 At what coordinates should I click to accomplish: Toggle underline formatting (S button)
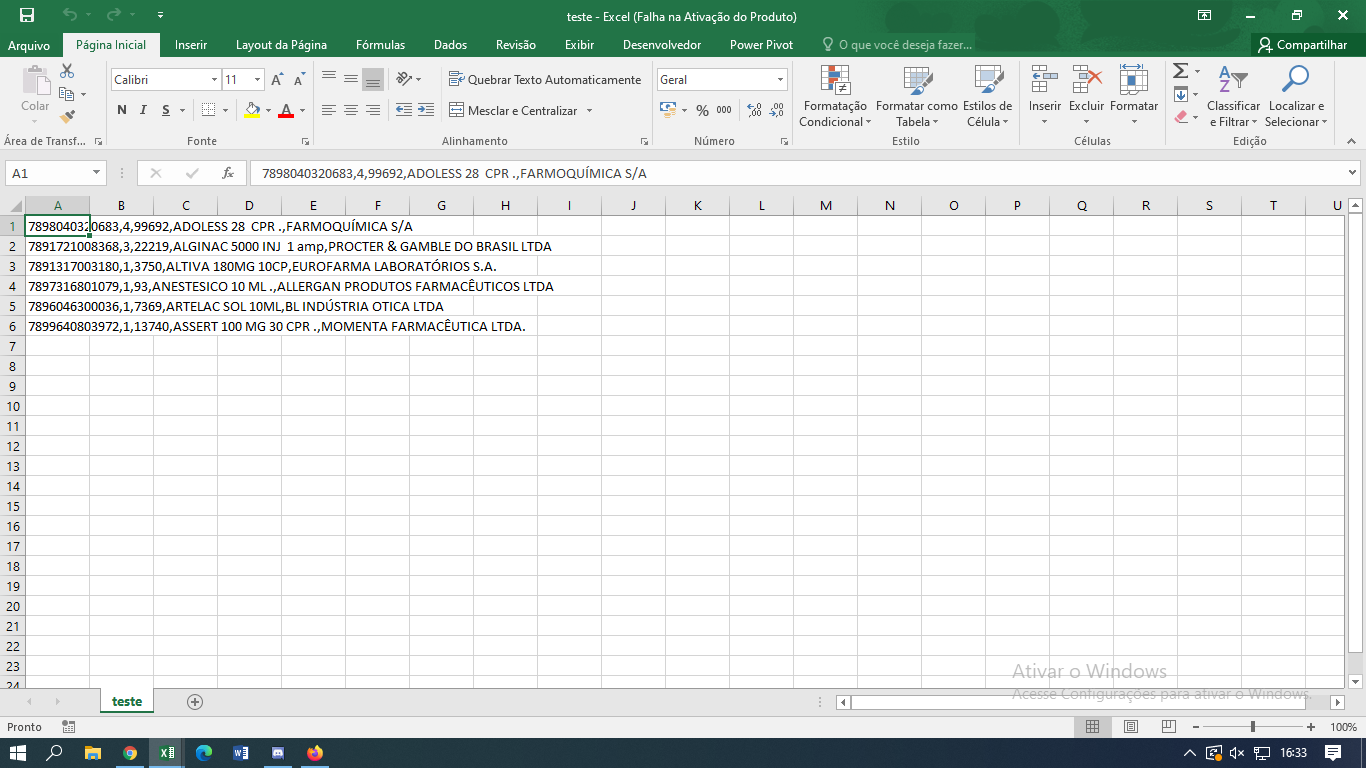pyautogui.click(x=166, y=110)
